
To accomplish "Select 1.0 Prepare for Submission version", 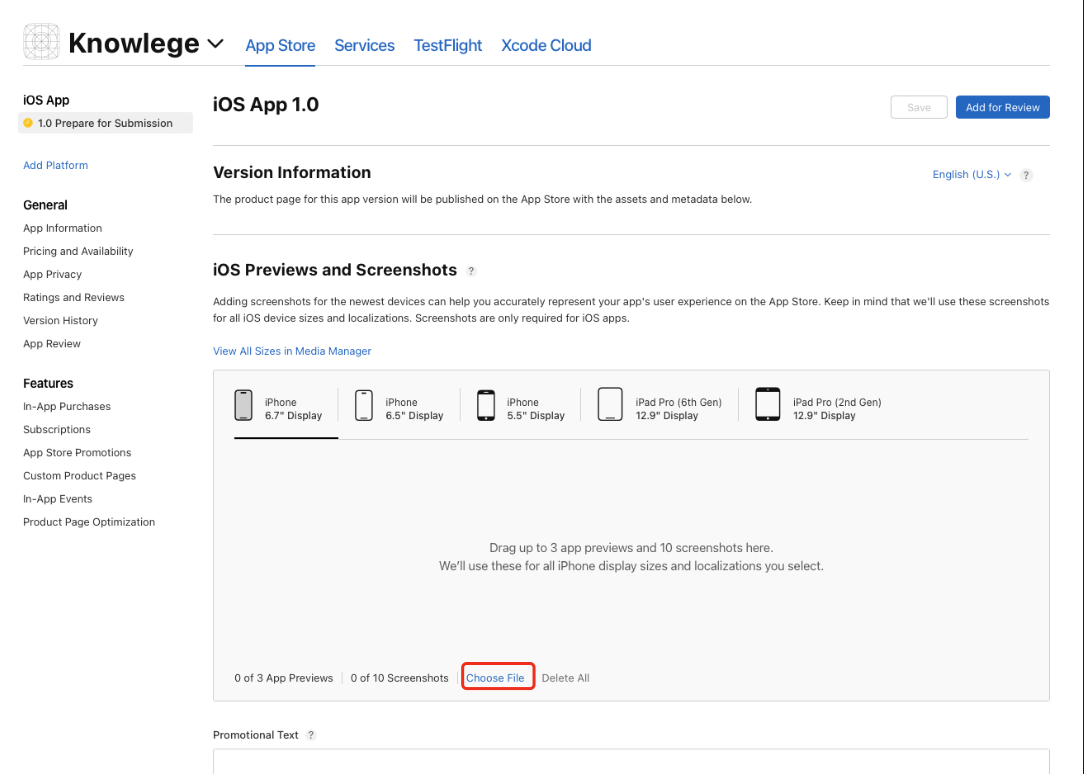I will coord(105,123).
